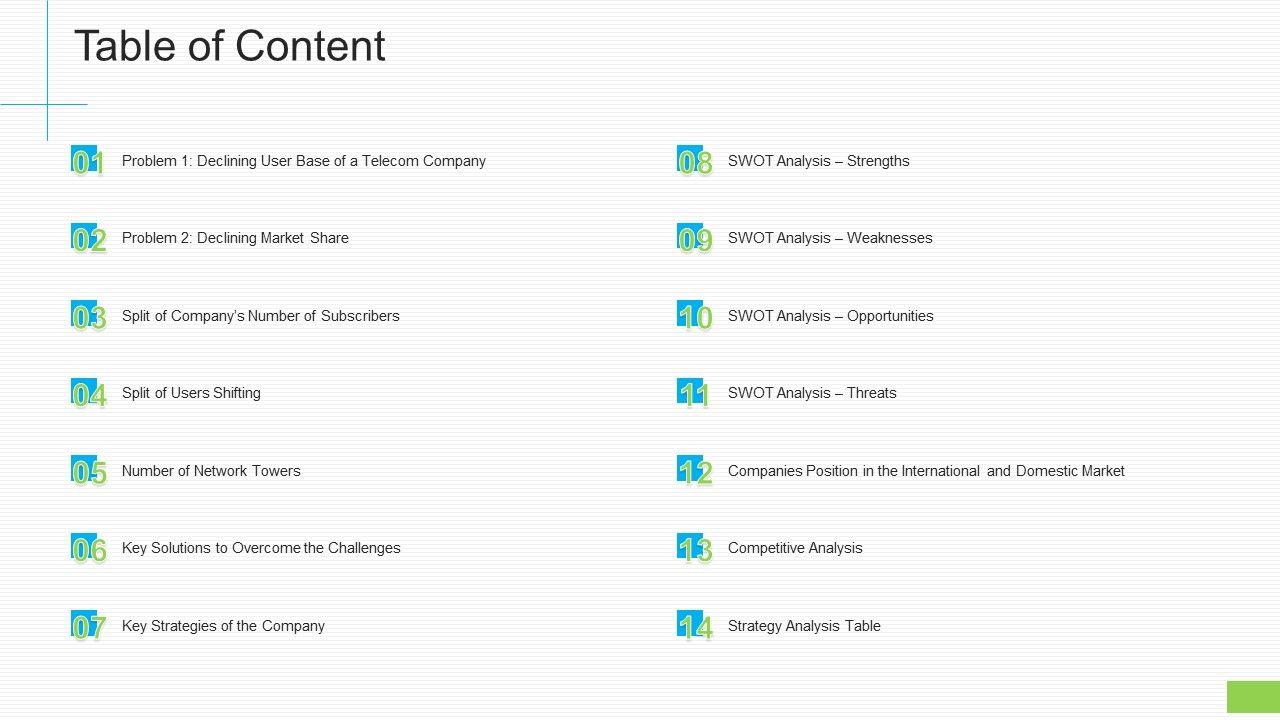Go to Split of Users Shifting
This screenshot has width=1280, height=720.
point(191,393)
